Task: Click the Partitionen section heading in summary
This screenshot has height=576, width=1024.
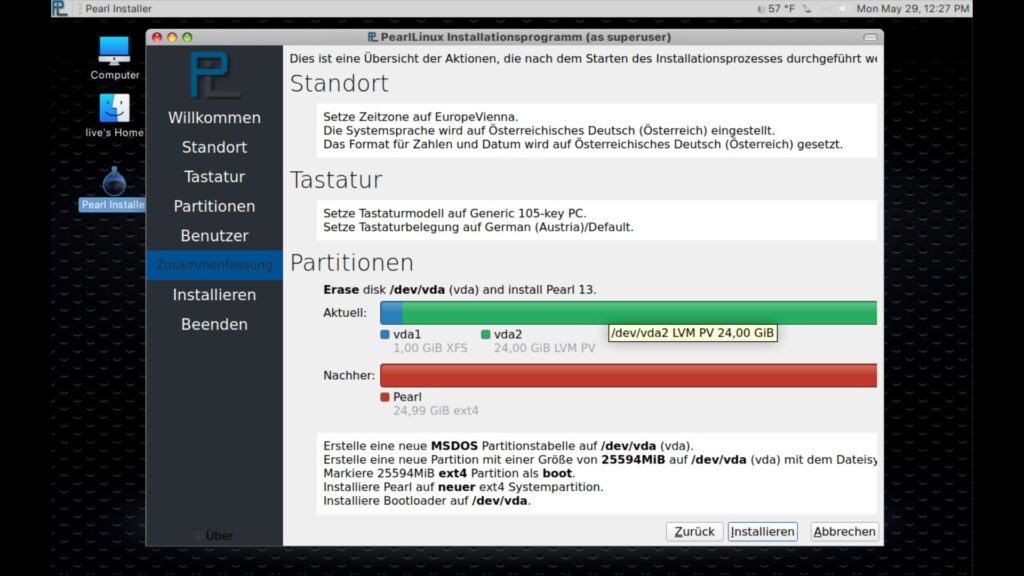Action: tap(351, 263)
